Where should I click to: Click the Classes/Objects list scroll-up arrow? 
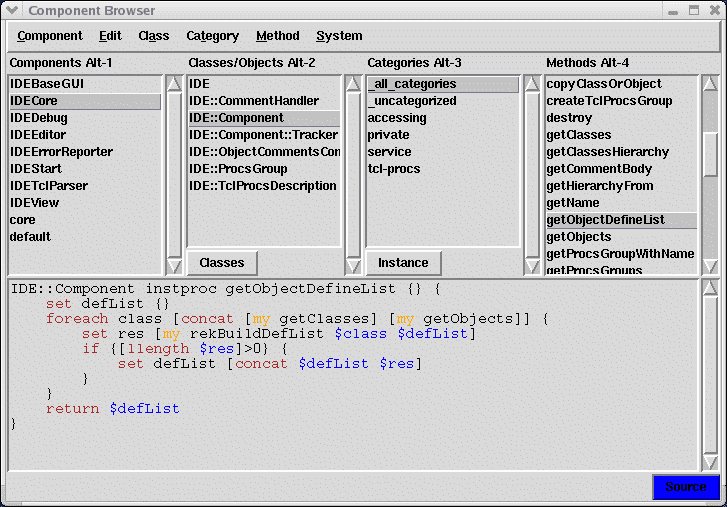pos(353,84)
